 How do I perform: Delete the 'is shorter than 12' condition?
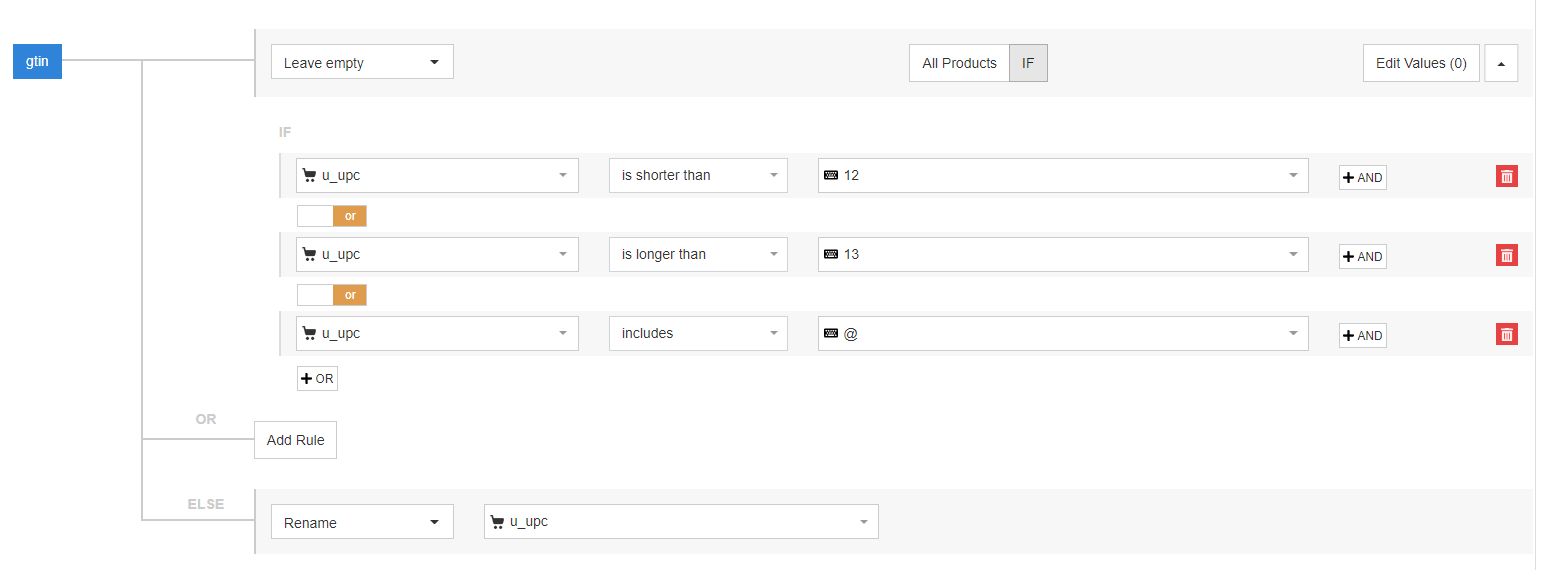tap(1506, 176)
